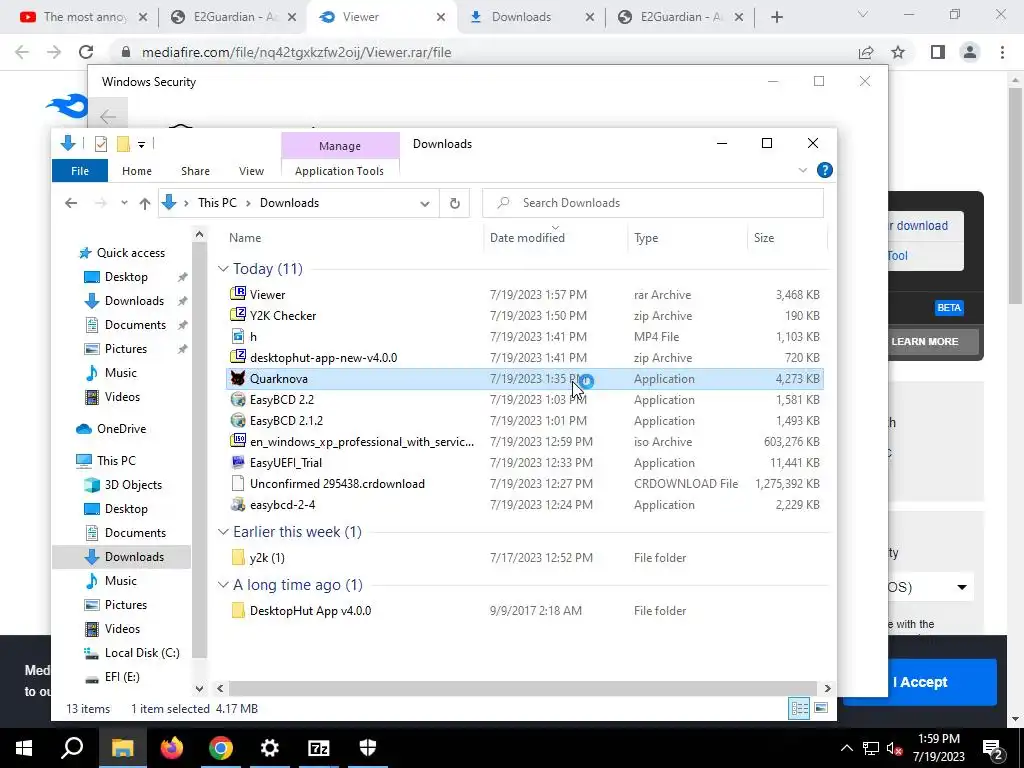Expand the address bar history dropdown
Screen dimensions: 1024x768
tap(424, 203)
